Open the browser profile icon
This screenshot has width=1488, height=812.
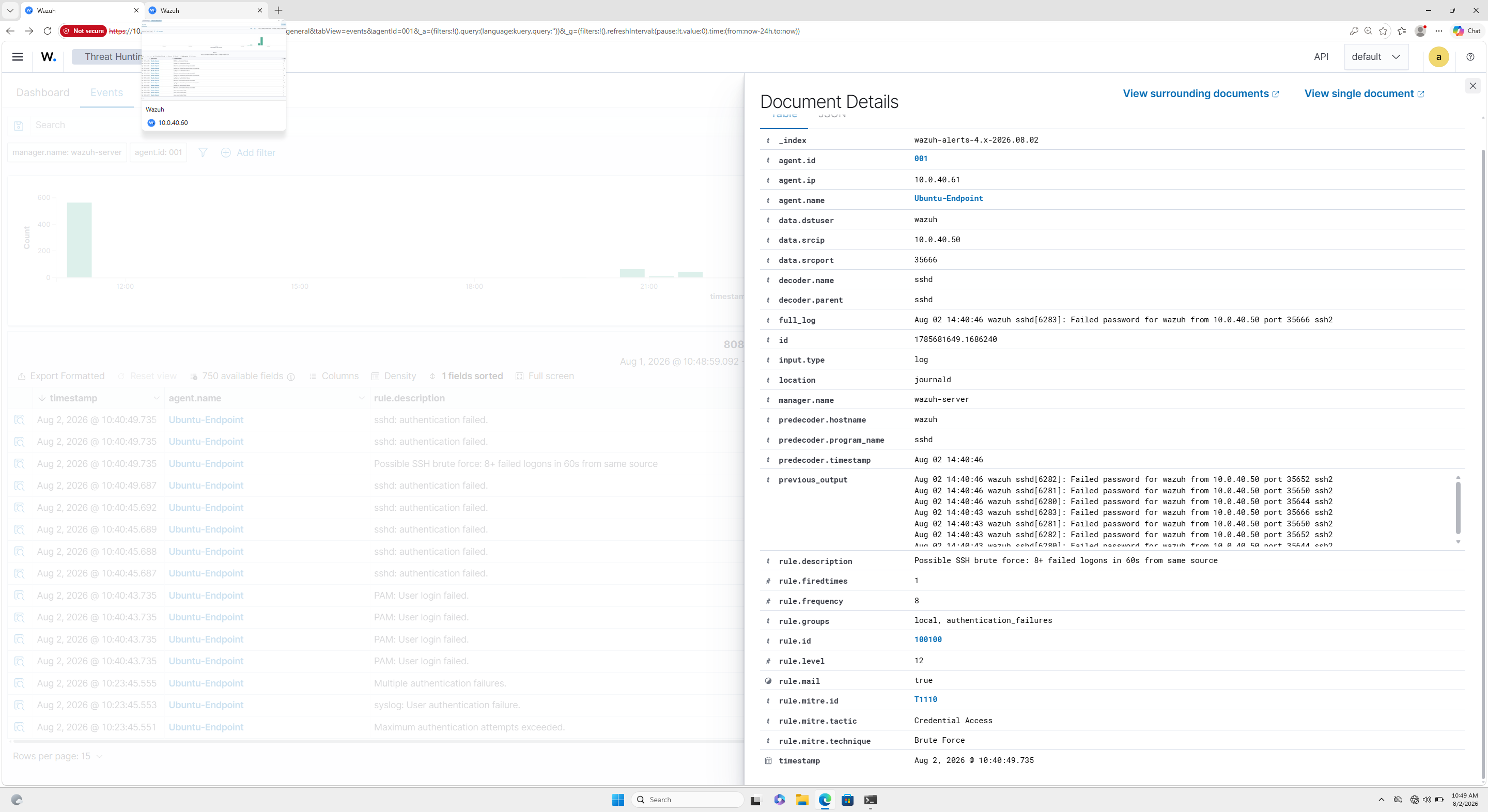point(1420,31)
